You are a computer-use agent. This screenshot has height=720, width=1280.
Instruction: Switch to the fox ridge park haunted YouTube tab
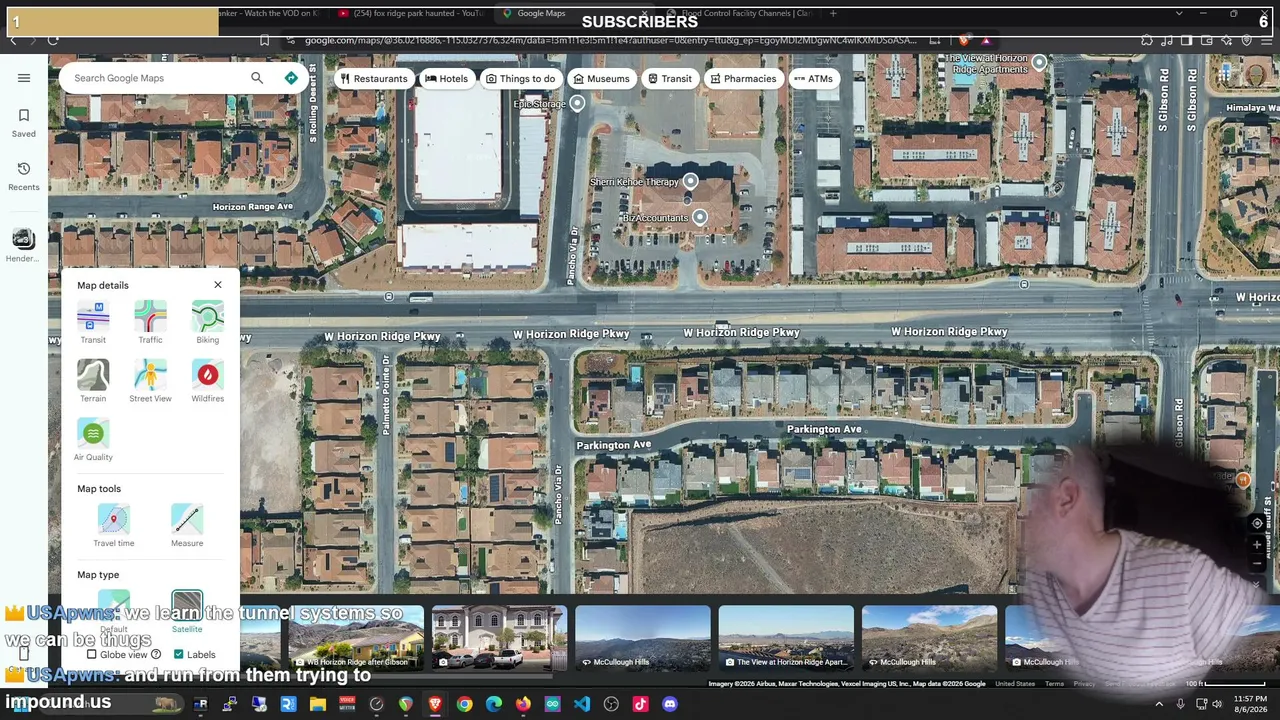(410, 14)
